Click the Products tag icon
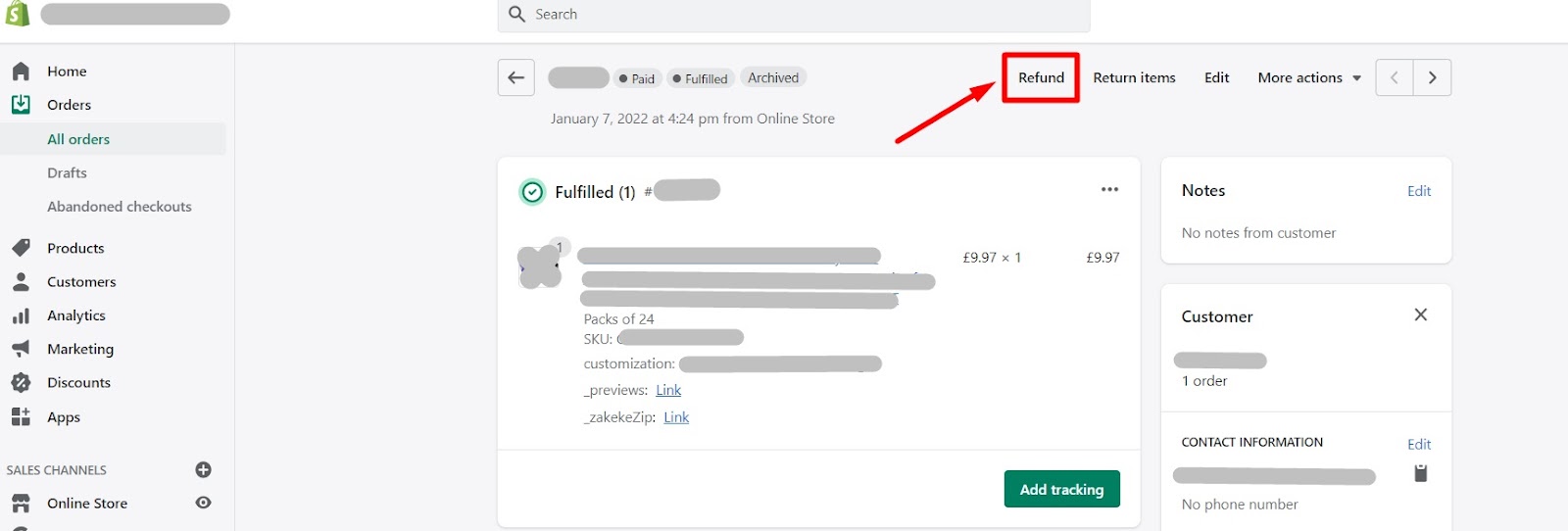Screen dimensions: 1568x531 [x=21, y=248]
